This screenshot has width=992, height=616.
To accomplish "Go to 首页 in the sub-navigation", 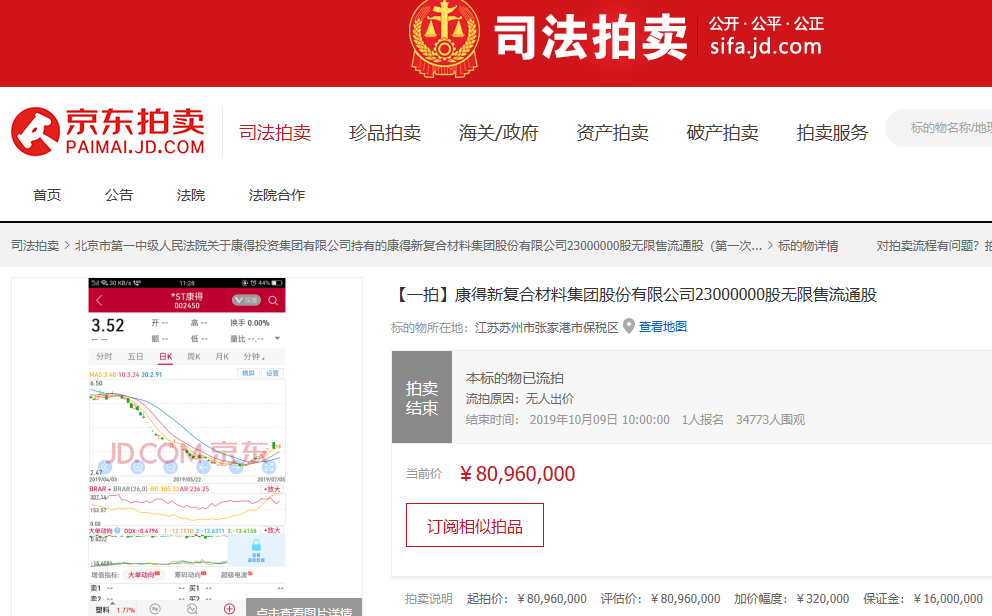I will [x=47, y=195].
